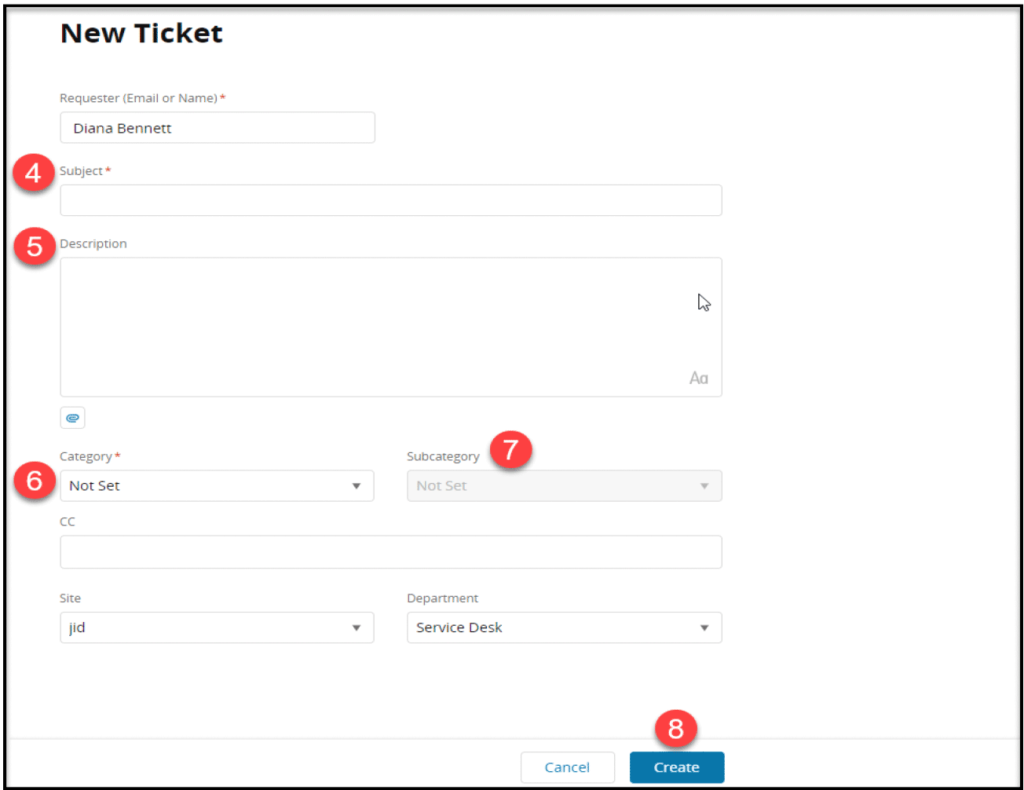1024x790 pixels.
Task: Focus the CC input field
Action: pyautogui.click(x=391, y=552)
